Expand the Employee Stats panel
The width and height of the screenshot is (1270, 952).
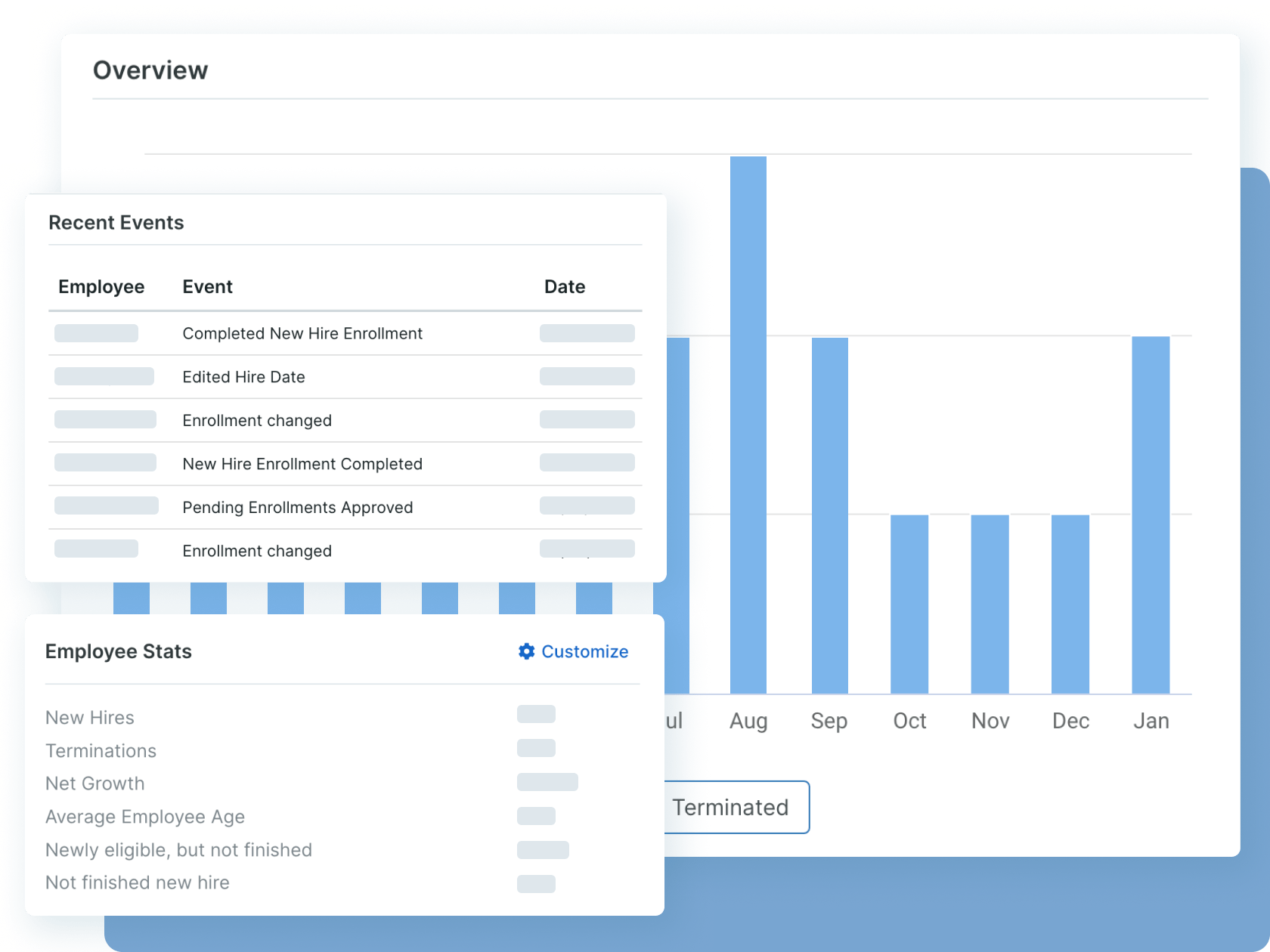coord(119,651)
